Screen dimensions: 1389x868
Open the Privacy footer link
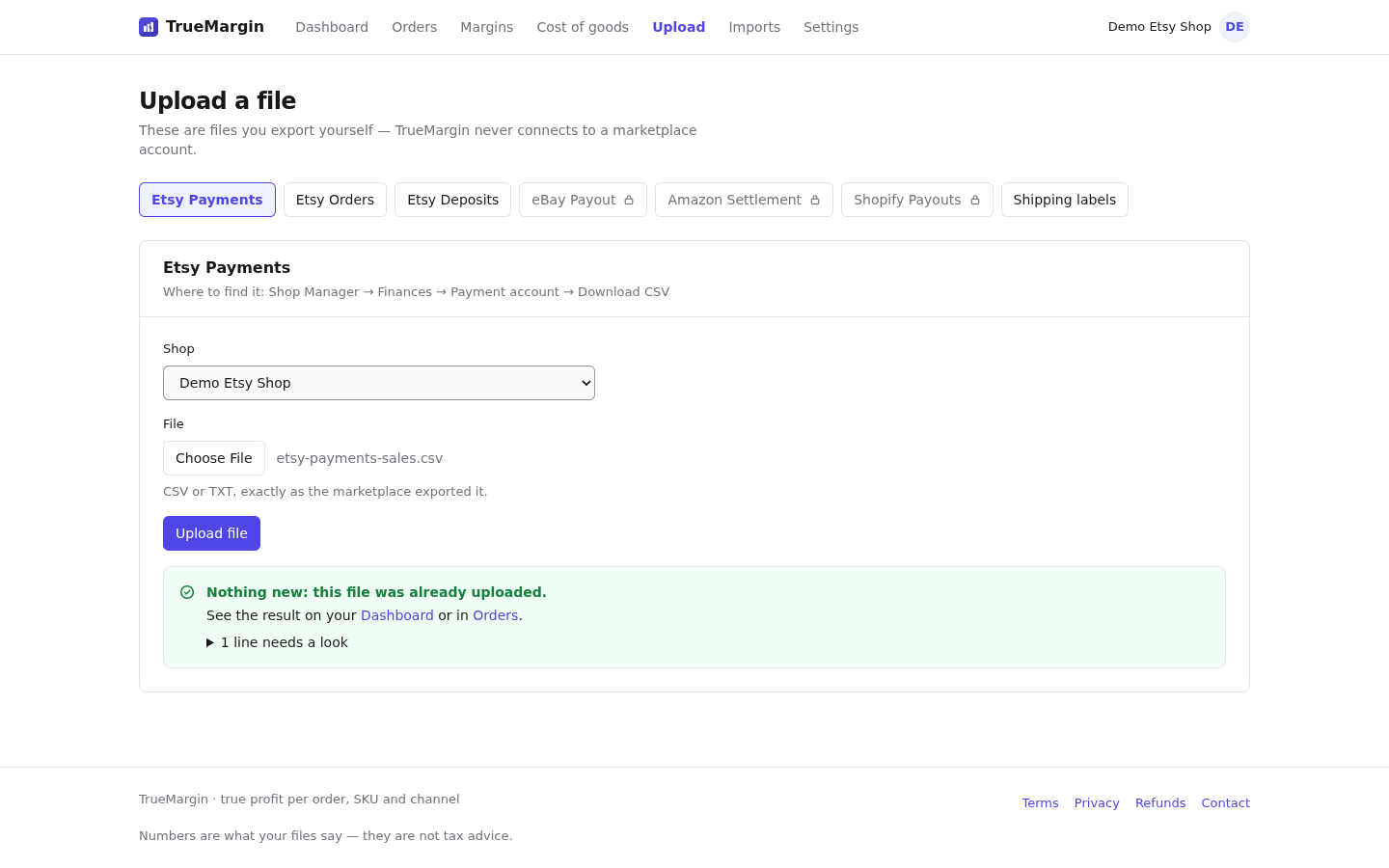pyautogui.click(x=1097, y=803)
